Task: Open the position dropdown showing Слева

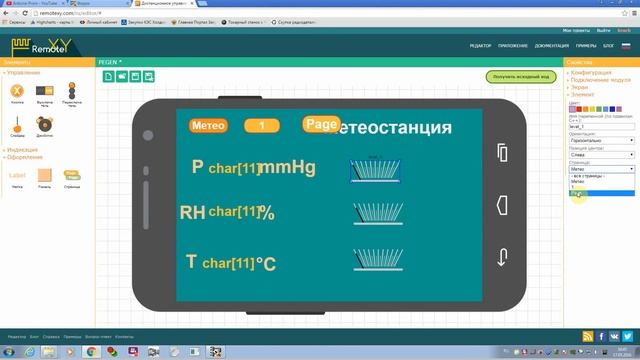Action: 602,155
